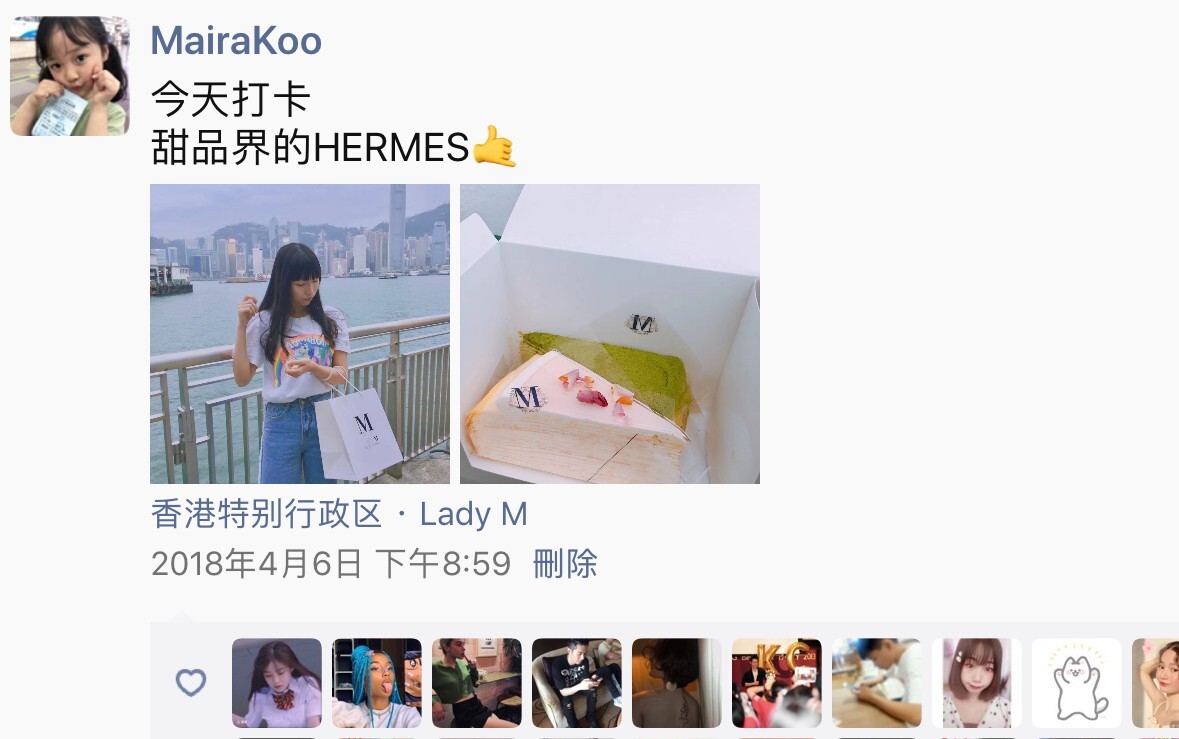Screen dimensions: 1179x739
Task: Open liker avatar of girl with hair clip
Action: coord(977,683)
